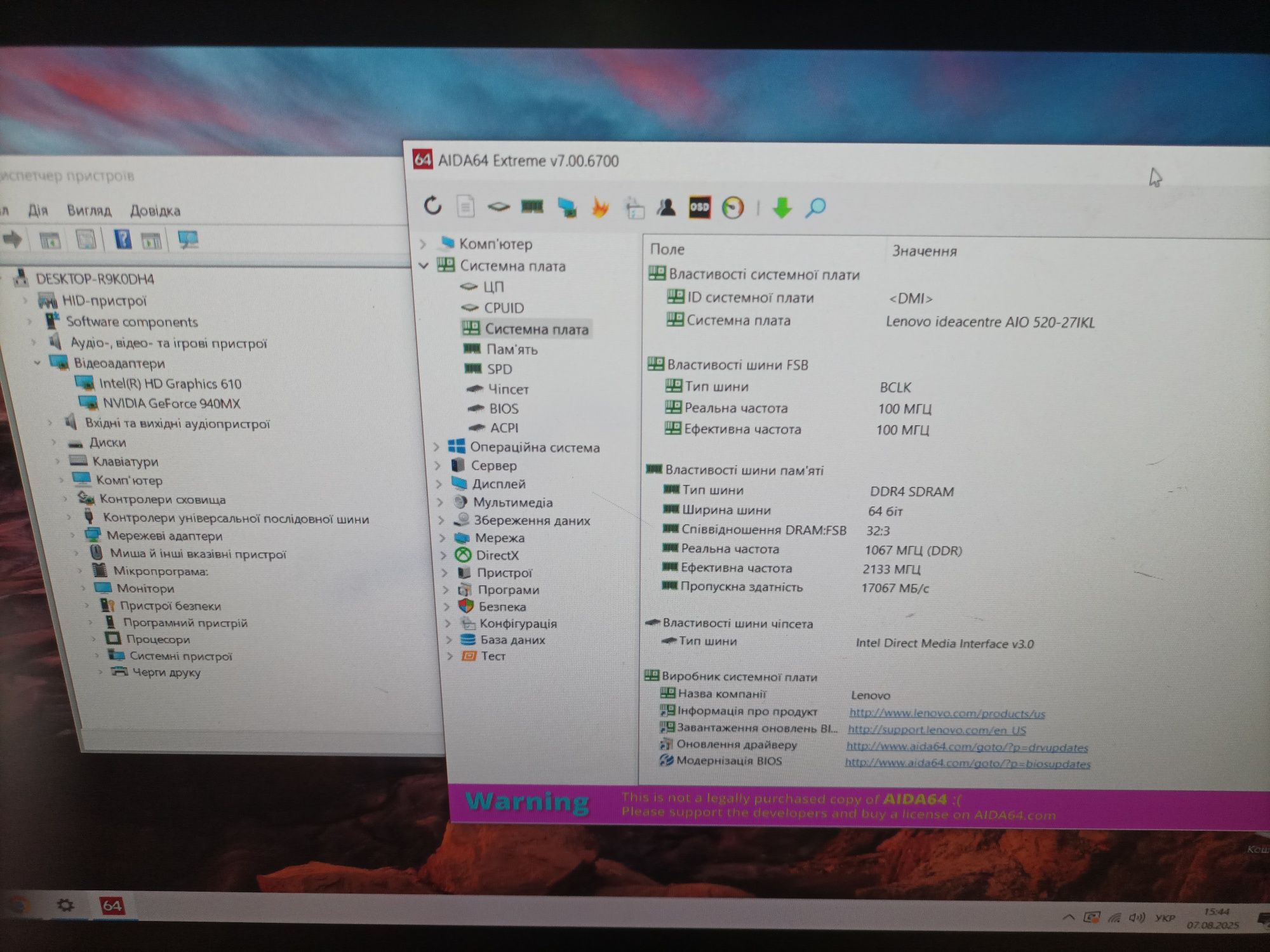The height and width of the screenshot is (952, 1270).
Task: Open the Вигляд menu in Device Manager
Action: pos(89,210)
